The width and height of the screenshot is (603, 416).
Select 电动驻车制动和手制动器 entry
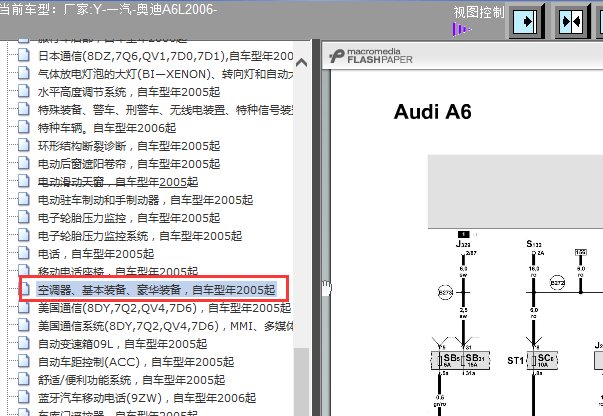(145, 200)
